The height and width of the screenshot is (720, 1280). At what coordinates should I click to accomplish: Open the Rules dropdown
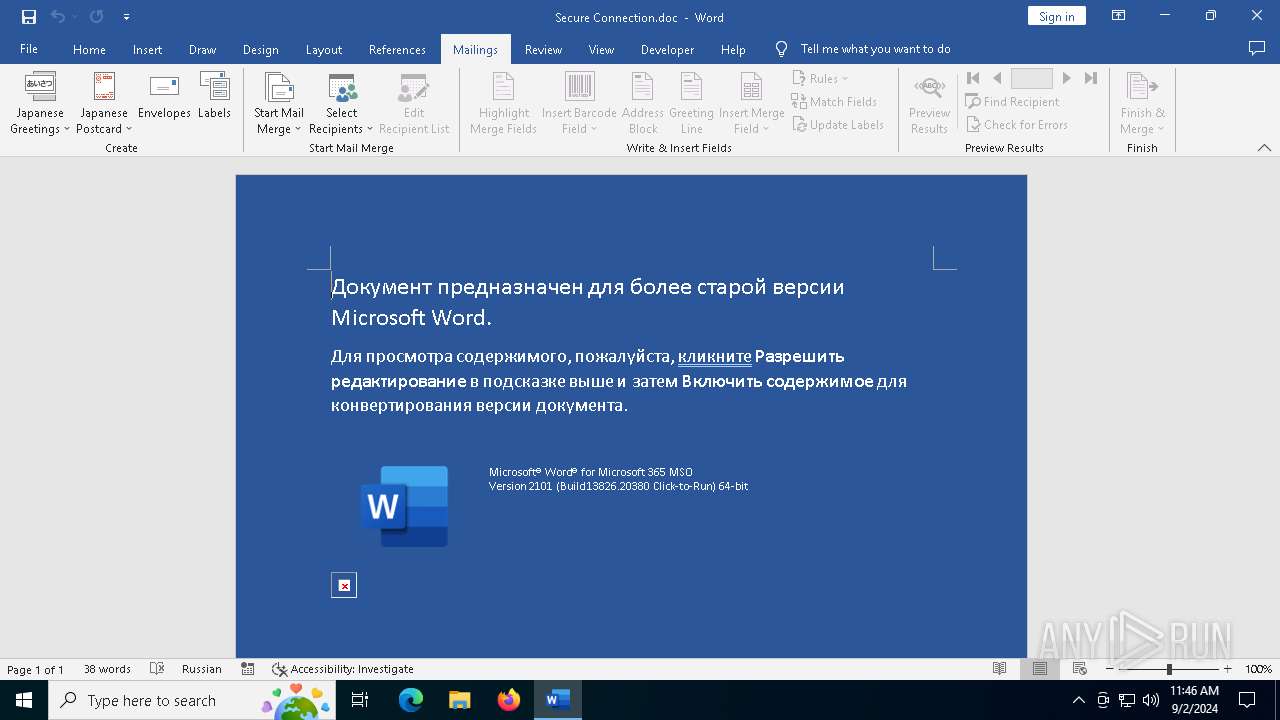tap(820, 78)
